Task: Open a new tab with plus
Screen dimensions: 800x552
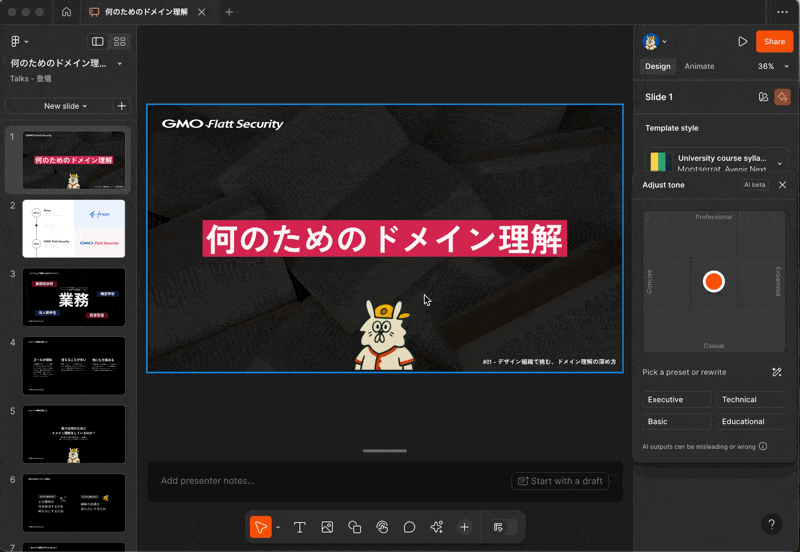Action: (x=229, y=12)
